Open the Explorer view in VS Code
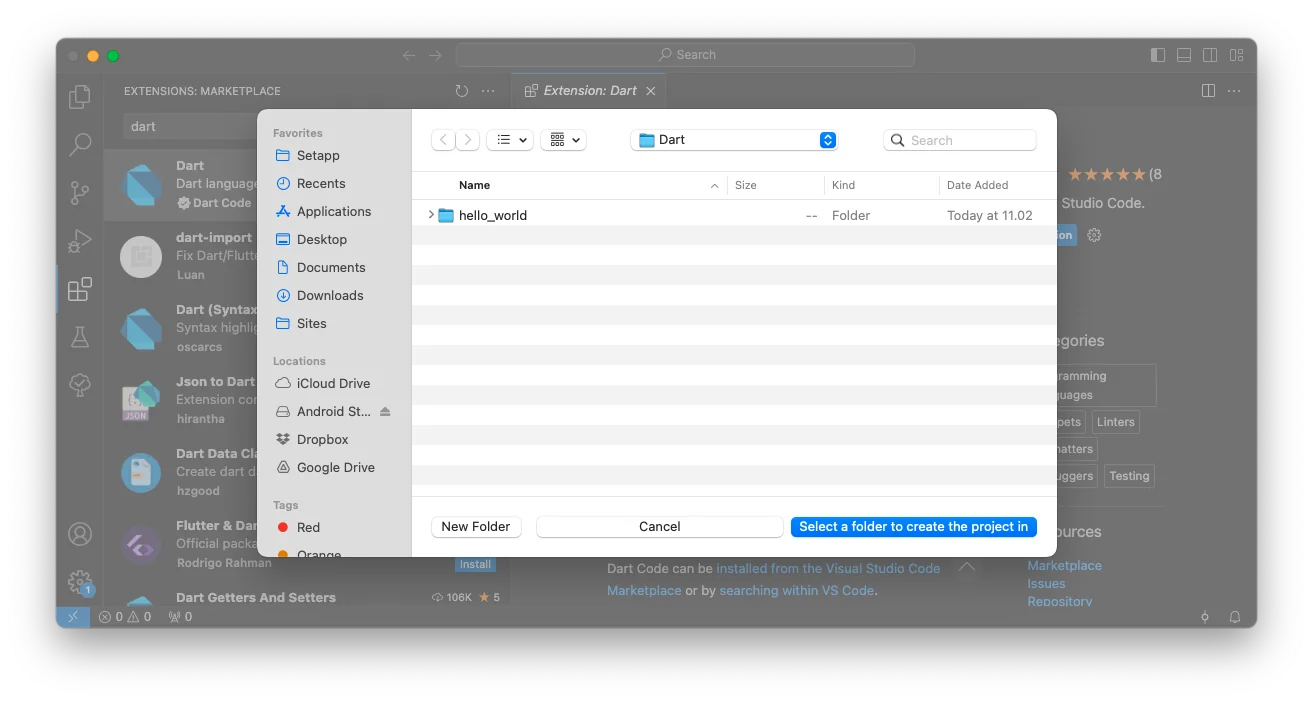This screenshot has width=1313, height=702. coord(80,97)
